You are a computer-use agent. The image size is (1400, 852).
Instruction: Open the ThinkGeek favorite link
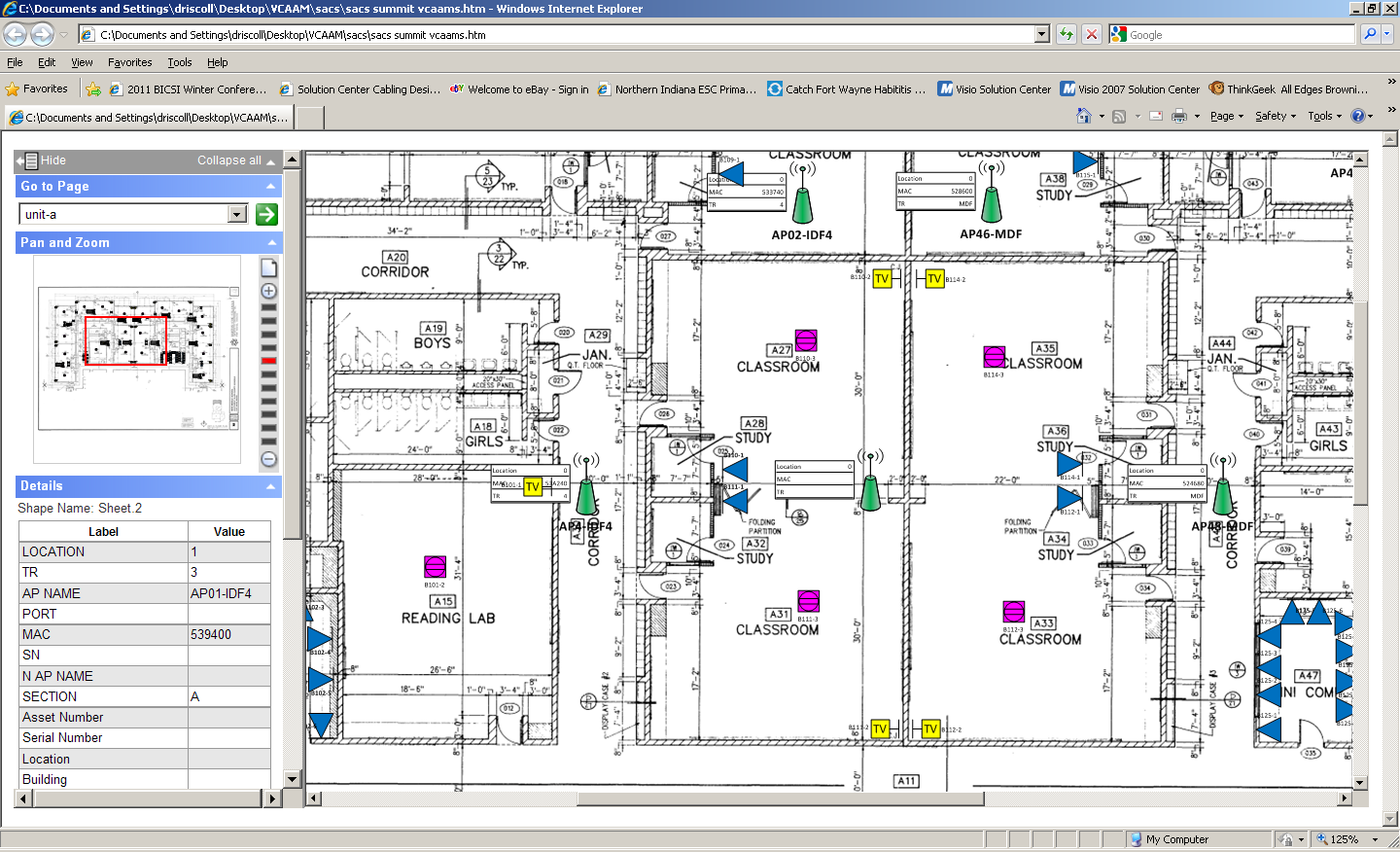pos(1288,89)
